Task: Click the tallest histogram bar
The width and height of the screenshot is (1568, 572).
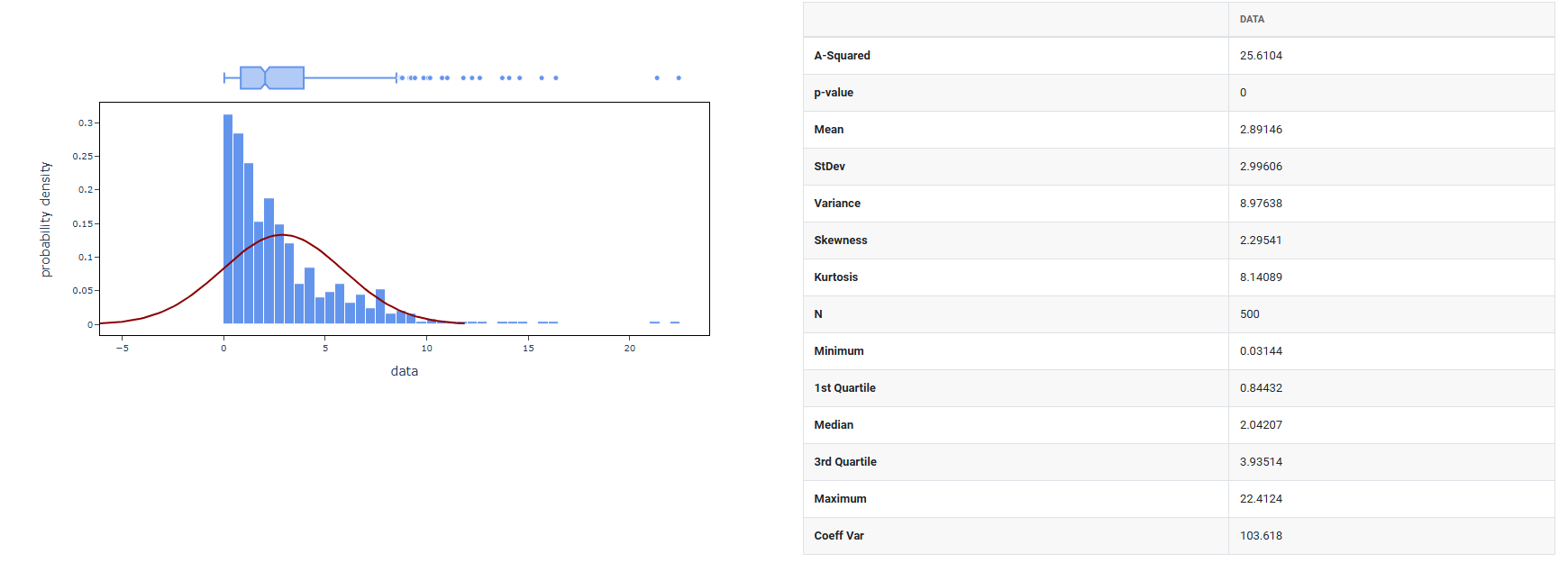Action: (x=228, y=219)
